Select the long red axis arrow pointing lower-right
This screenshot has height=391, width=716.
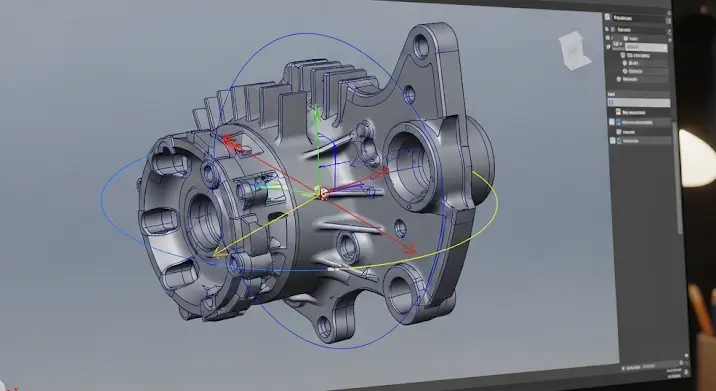coord(370,222)
